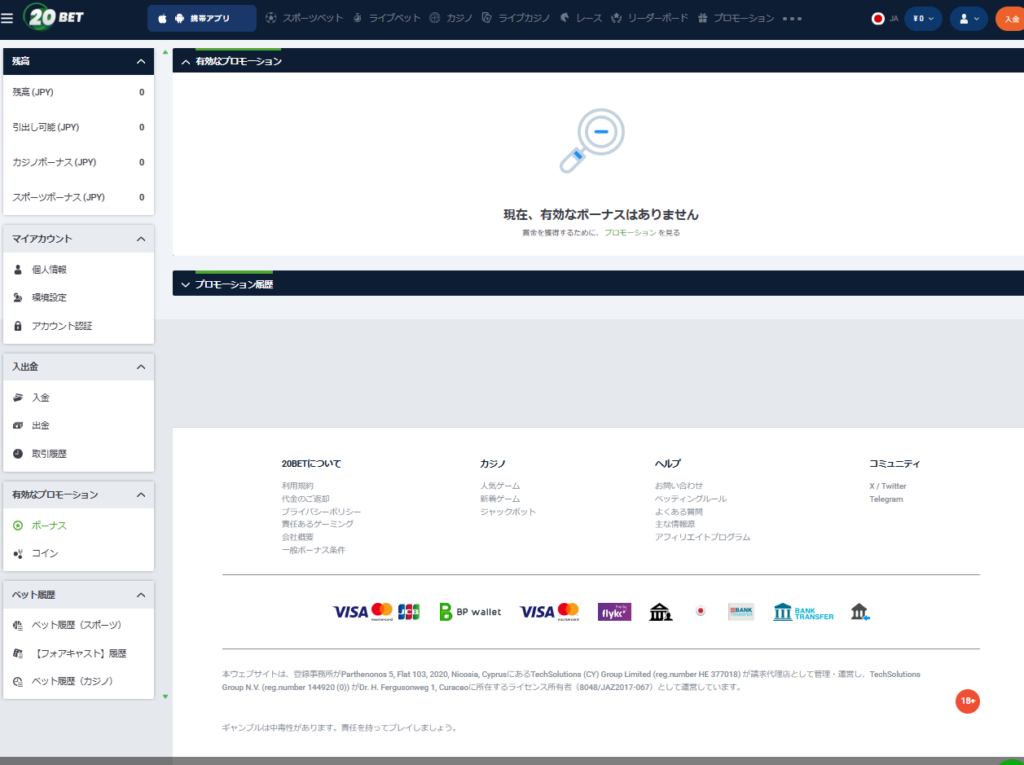Open the user account dropdown

click(968, 18)
